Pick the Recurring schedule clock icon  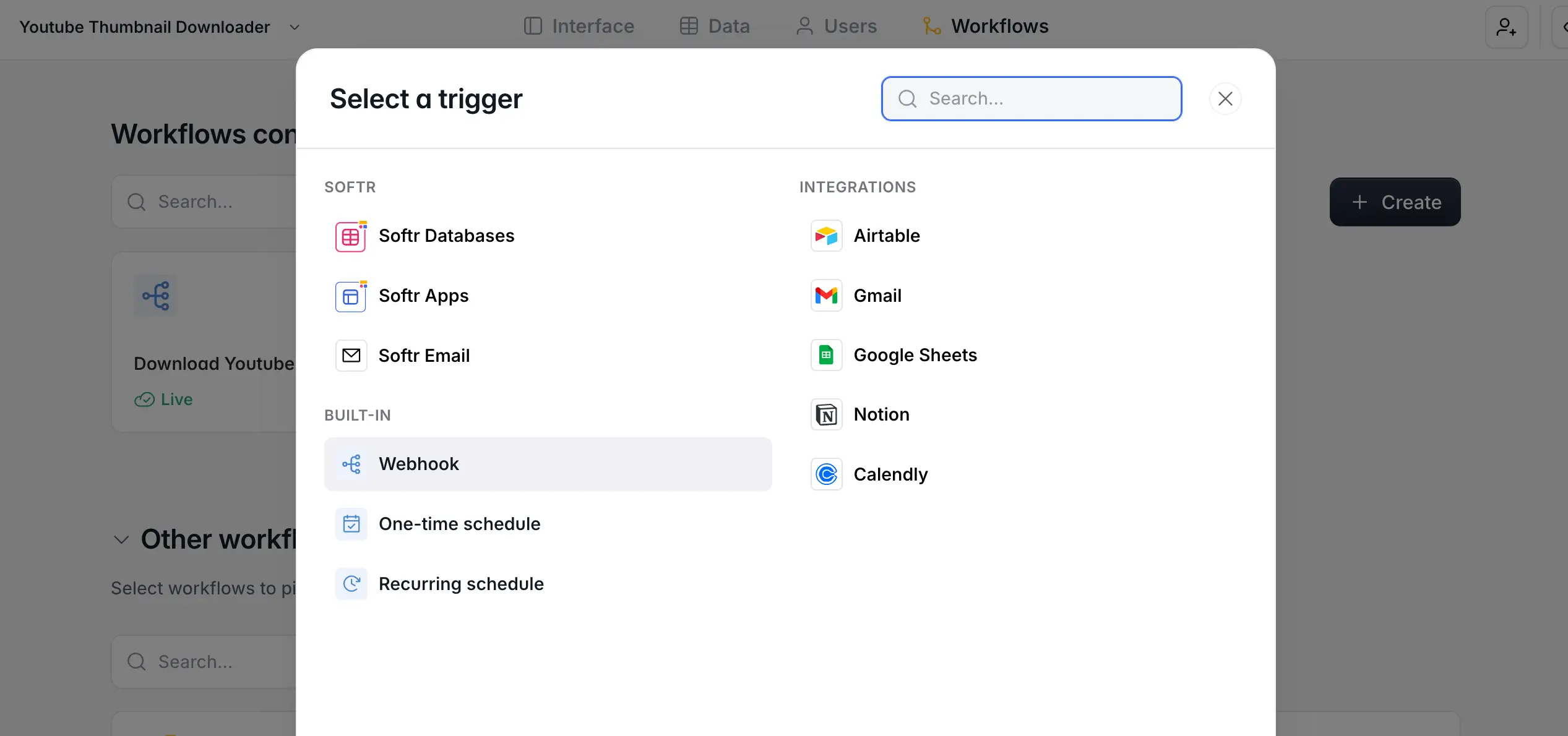click(x=351, y=584)
